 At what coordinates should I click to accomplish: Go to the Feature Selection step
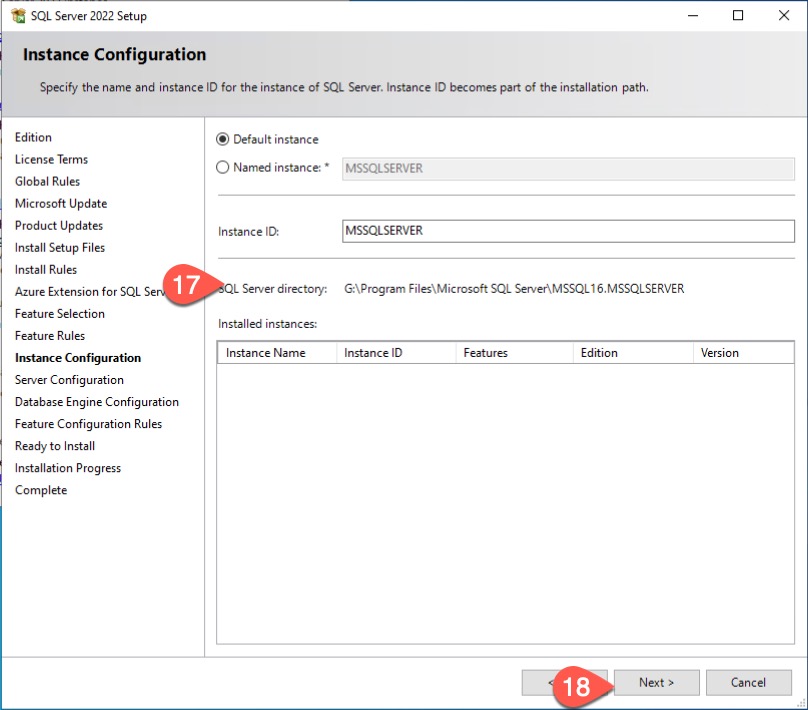[x=60, y=314]
